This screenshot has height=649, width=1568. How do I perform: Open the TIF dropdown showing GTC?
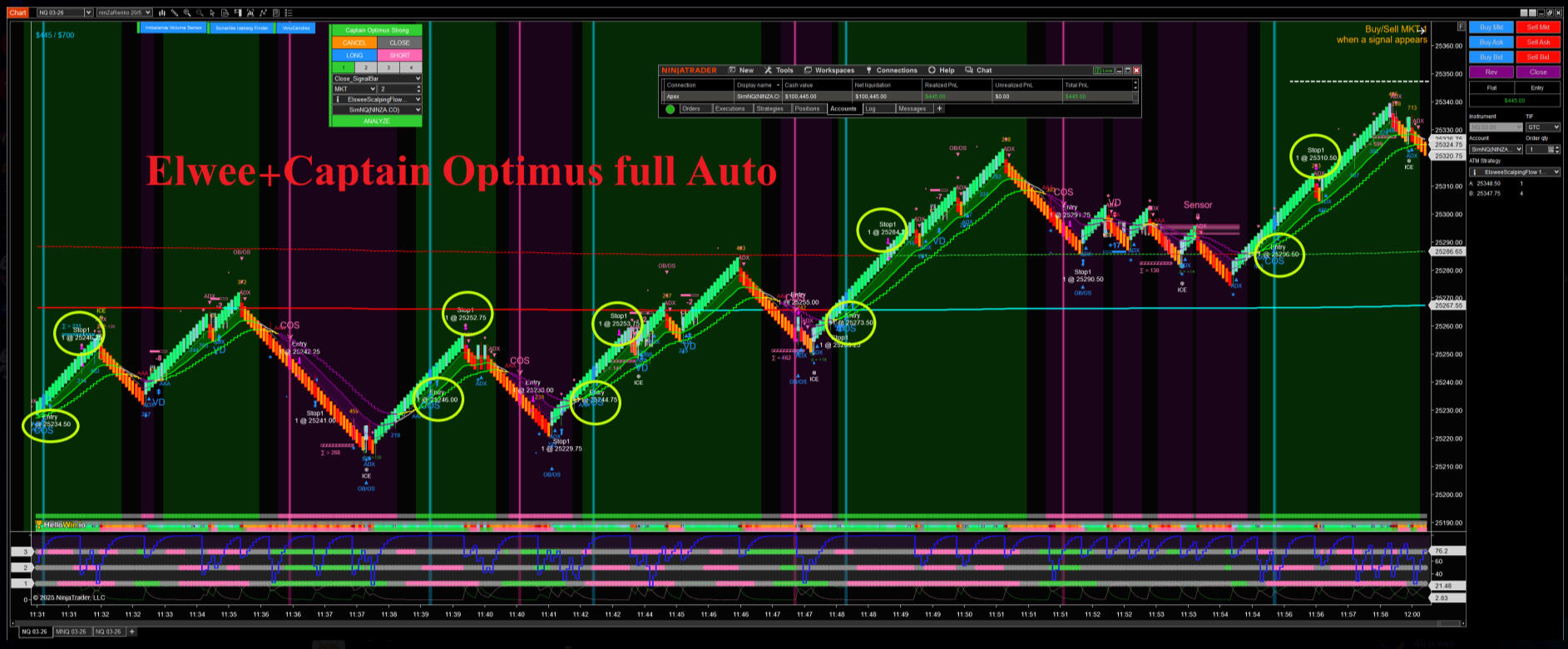(x=1542, y=127)
